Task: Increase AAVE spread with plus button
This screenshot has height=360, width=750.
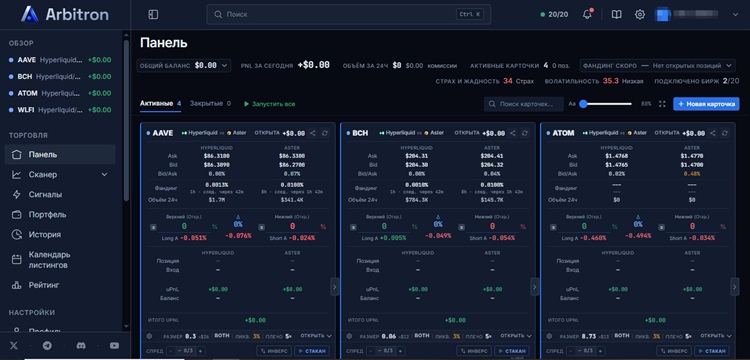Action: pos(200,351)
